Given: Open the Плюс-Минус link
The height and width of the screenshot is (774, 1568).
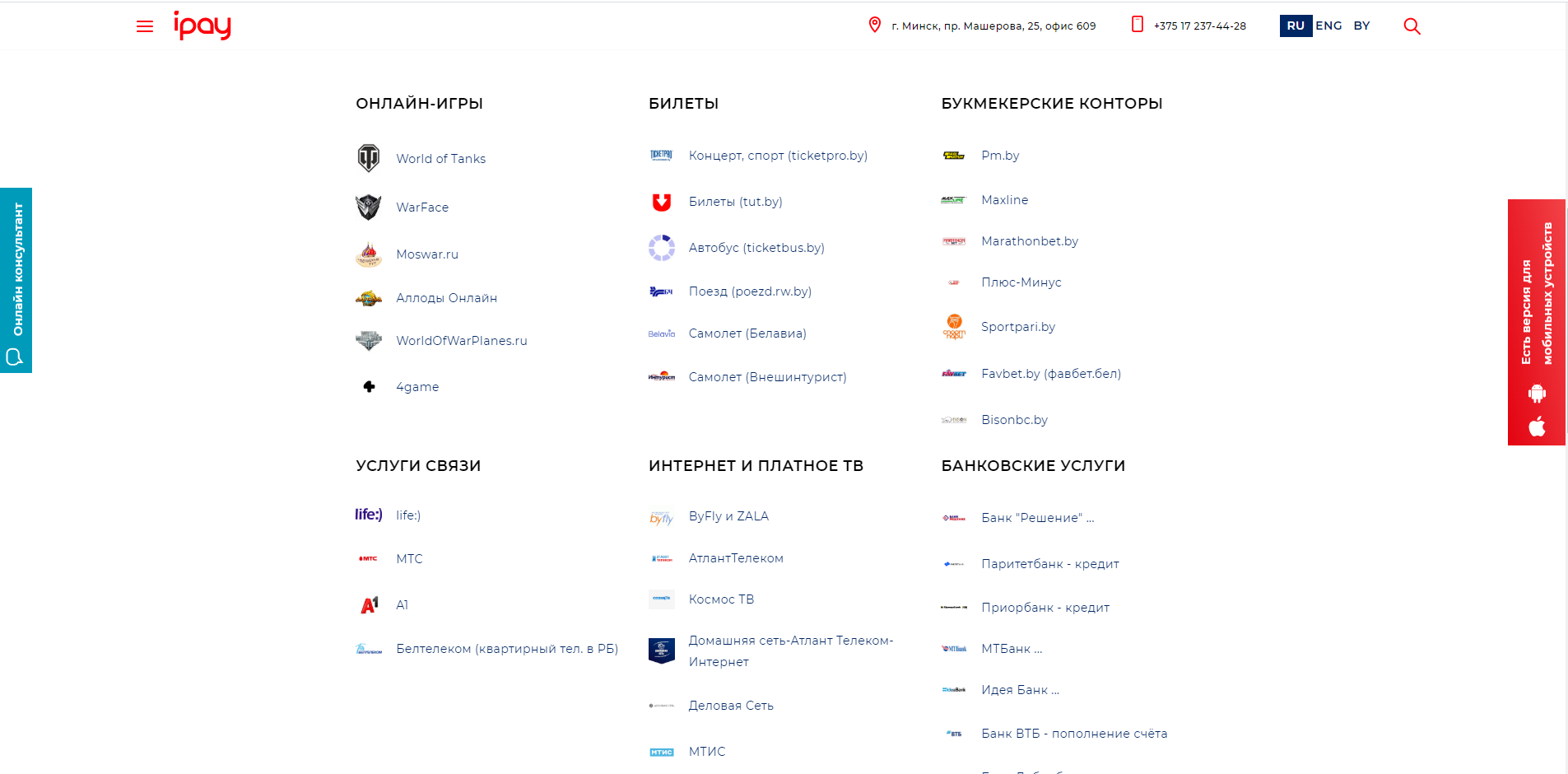Looking at the screenshot, I should click(1021, 282).
